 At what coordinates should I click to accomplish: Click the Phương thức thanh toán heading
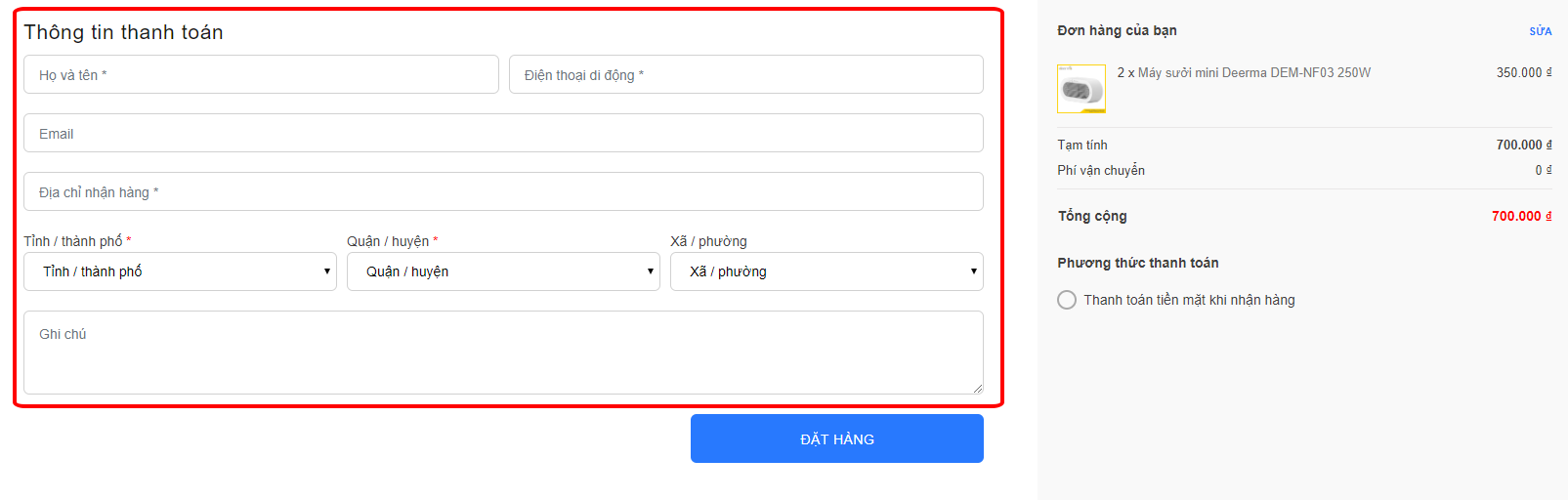pos(1138,263)
